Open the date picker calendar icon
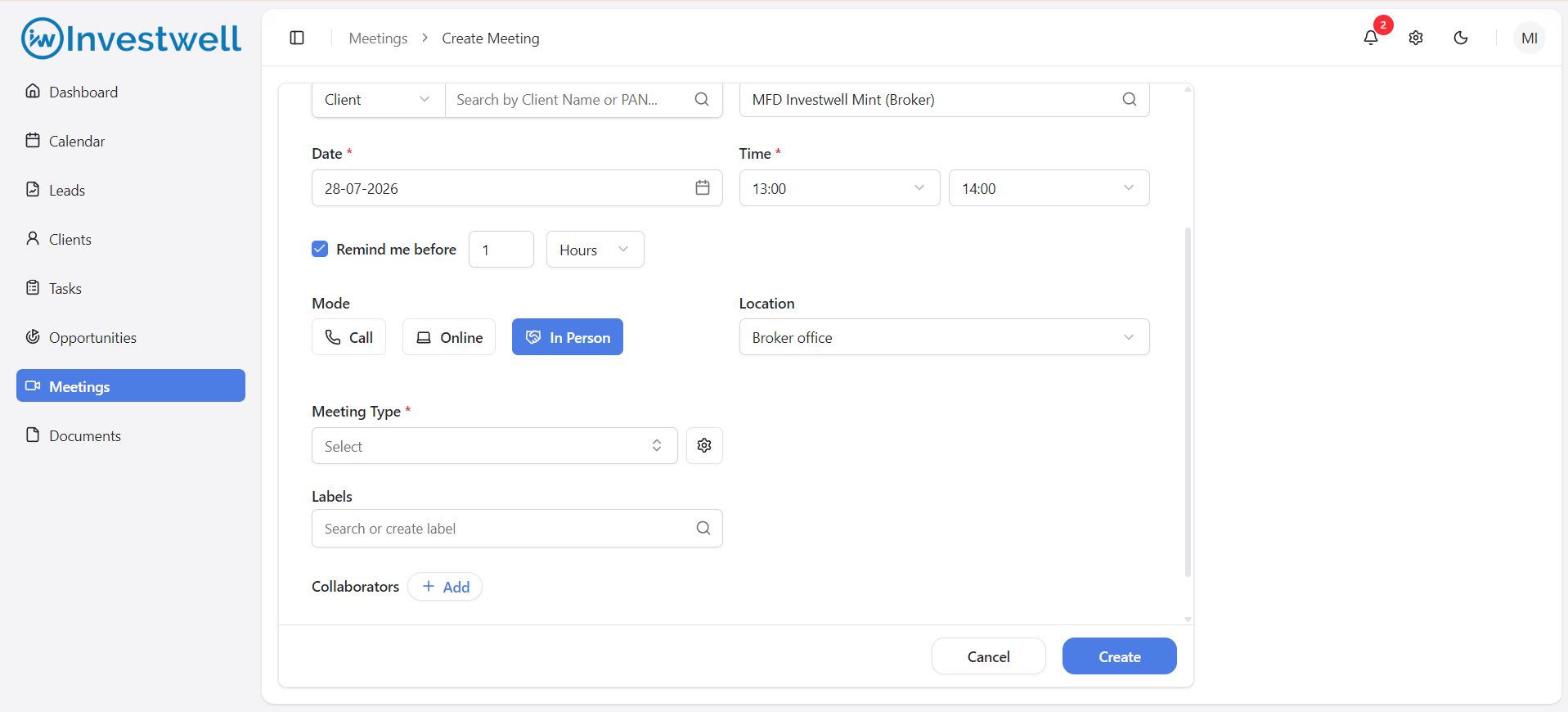 pyautogui.click(x=703, y=187)
